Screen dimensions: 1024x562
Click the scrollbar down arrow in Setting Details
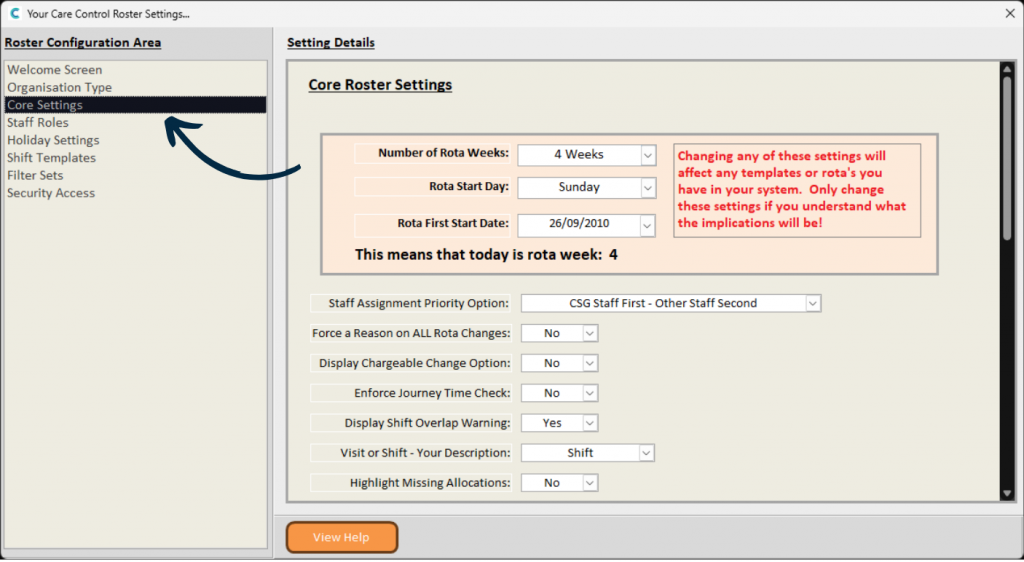[1007, 493]
